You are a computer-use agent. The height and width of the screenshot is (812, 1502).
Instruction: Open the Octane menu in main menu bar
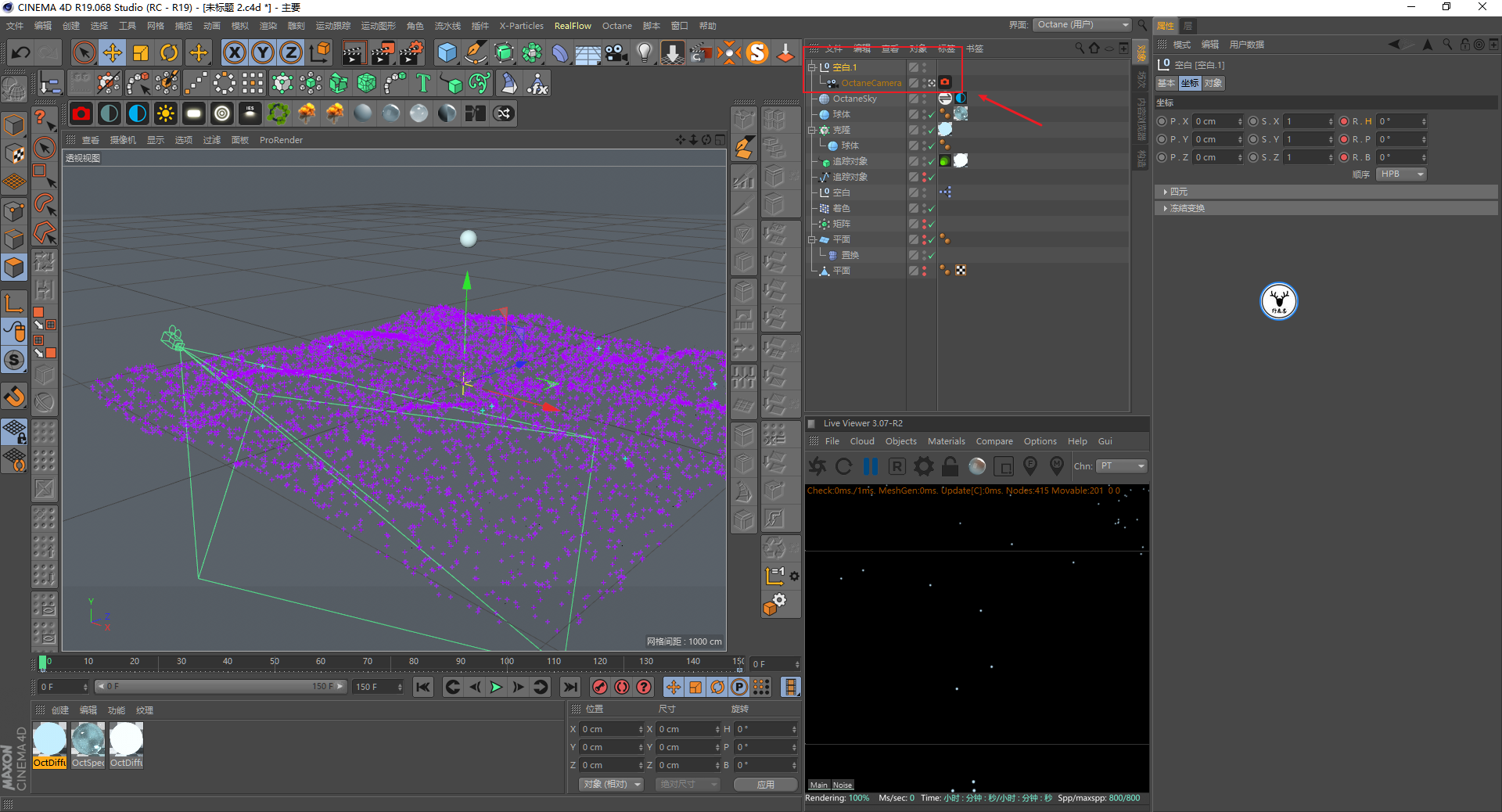pos(616,26)
